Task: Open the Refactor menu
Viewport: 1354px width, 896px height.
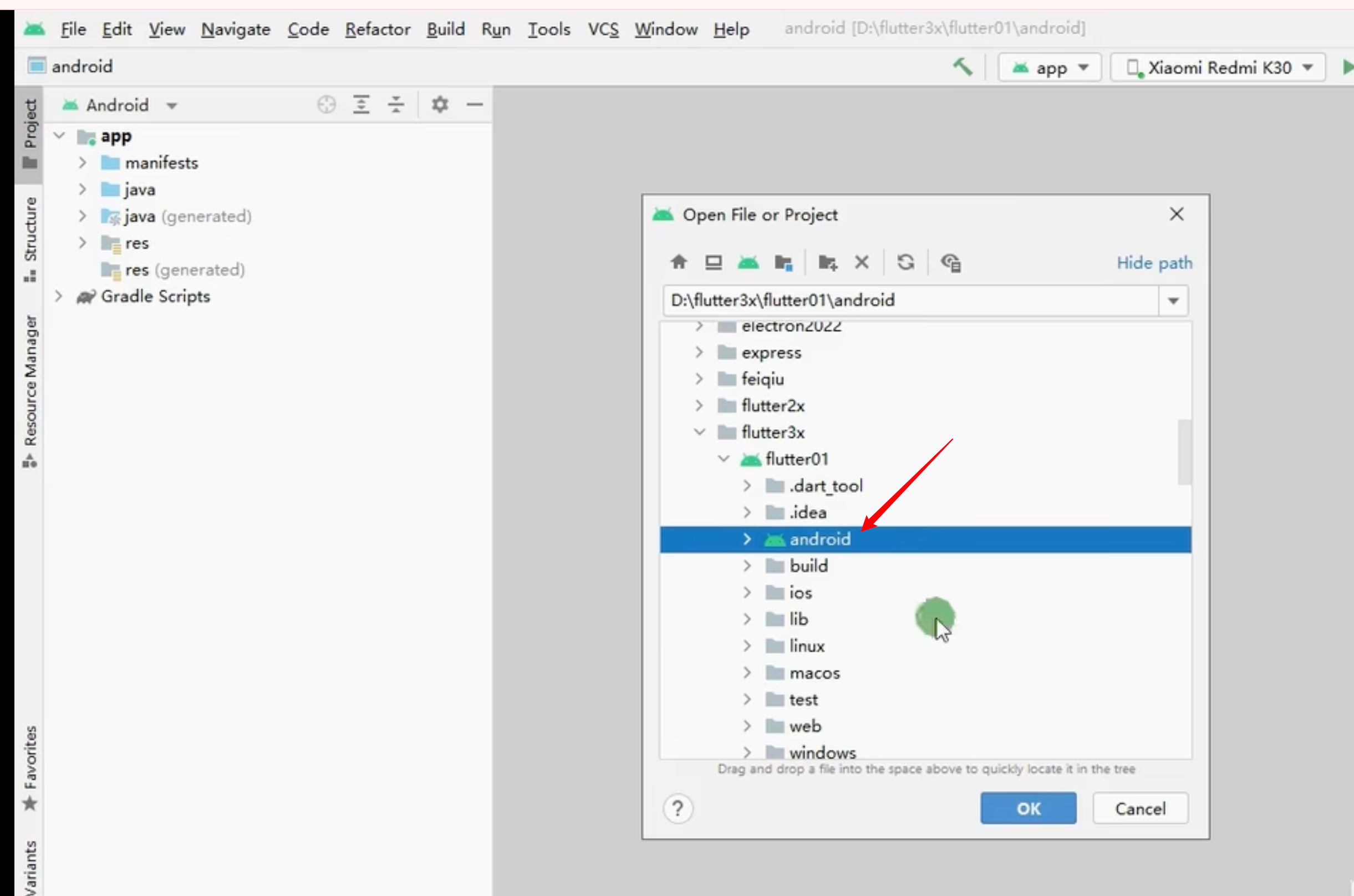Action: tap(377, 29)
